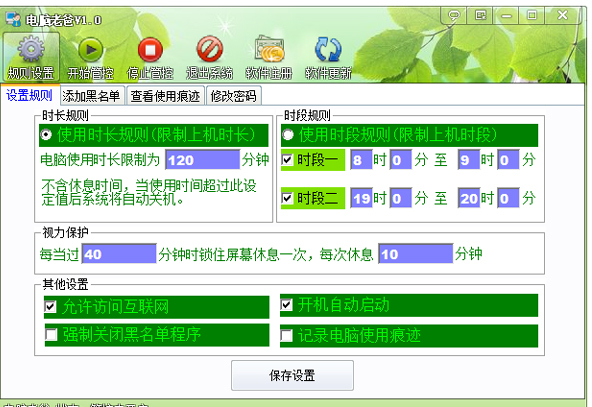Switch to the 添加黑名单 tab
Screen dimensions: 592x407
[91, 96]
